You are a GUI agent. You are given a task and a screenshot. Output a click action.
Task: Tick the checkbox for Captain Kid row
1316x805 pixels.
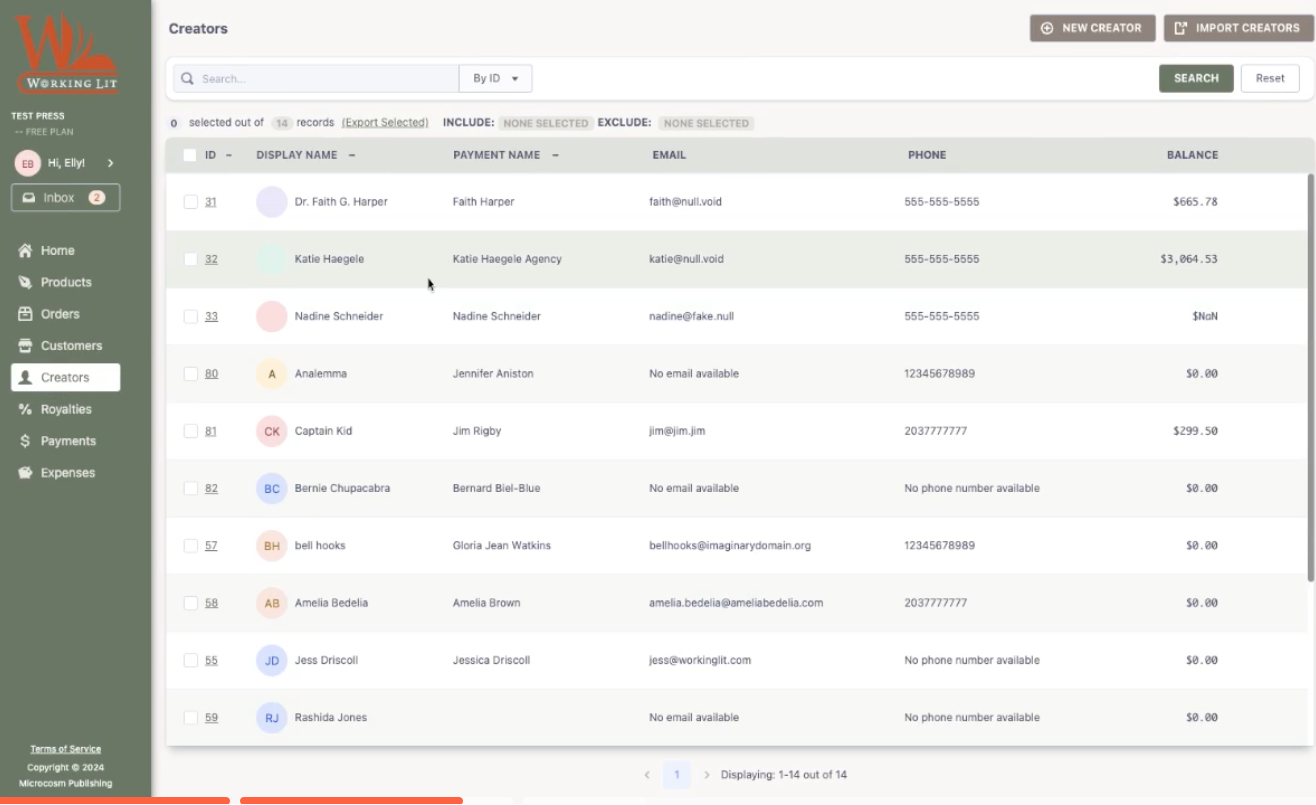pos(191,431)
